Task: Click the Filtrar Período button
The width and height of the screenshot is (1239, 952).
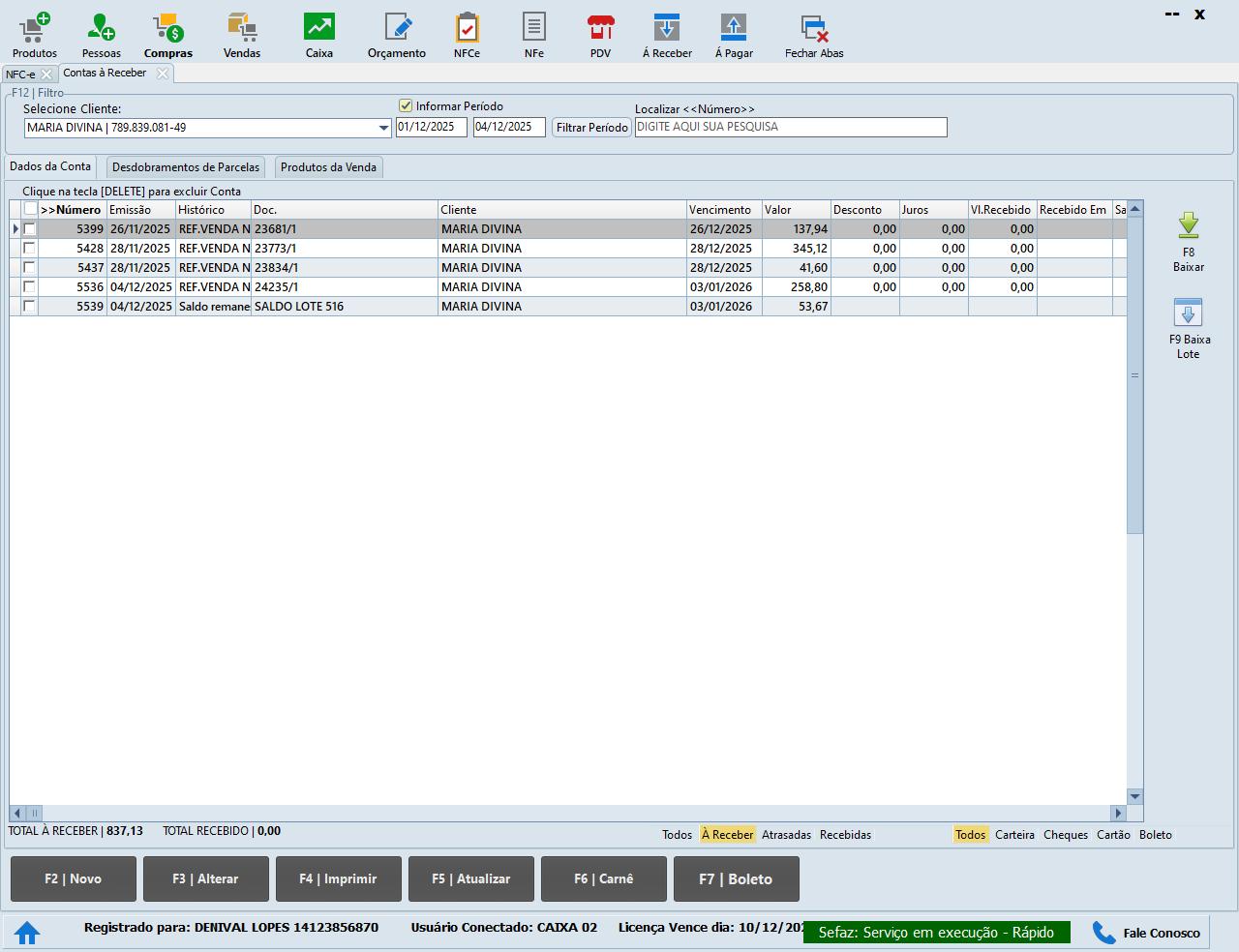Action: [x=591, y=128]
